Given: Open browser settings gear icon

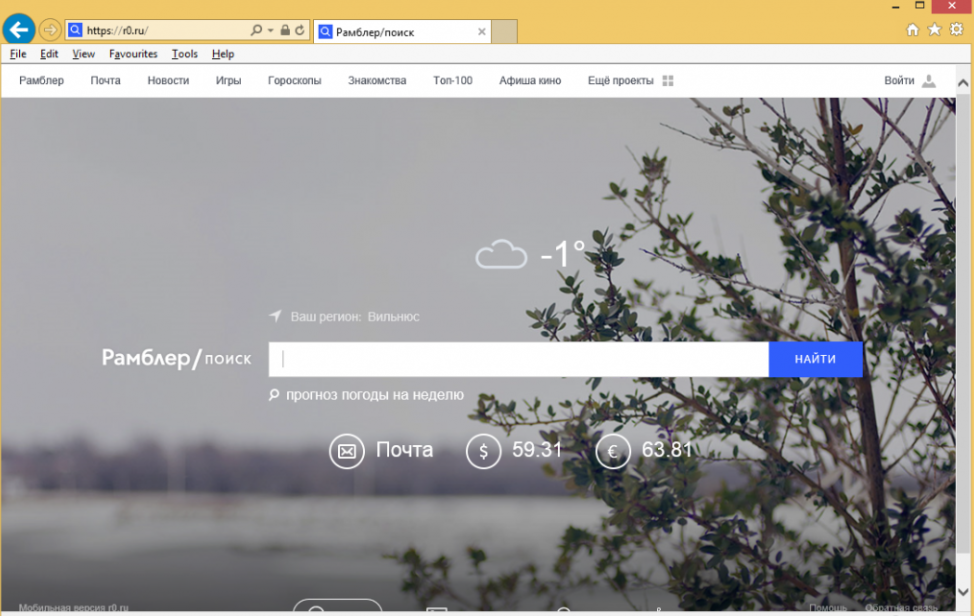Looking at the screenshot, I should (957, 29).
